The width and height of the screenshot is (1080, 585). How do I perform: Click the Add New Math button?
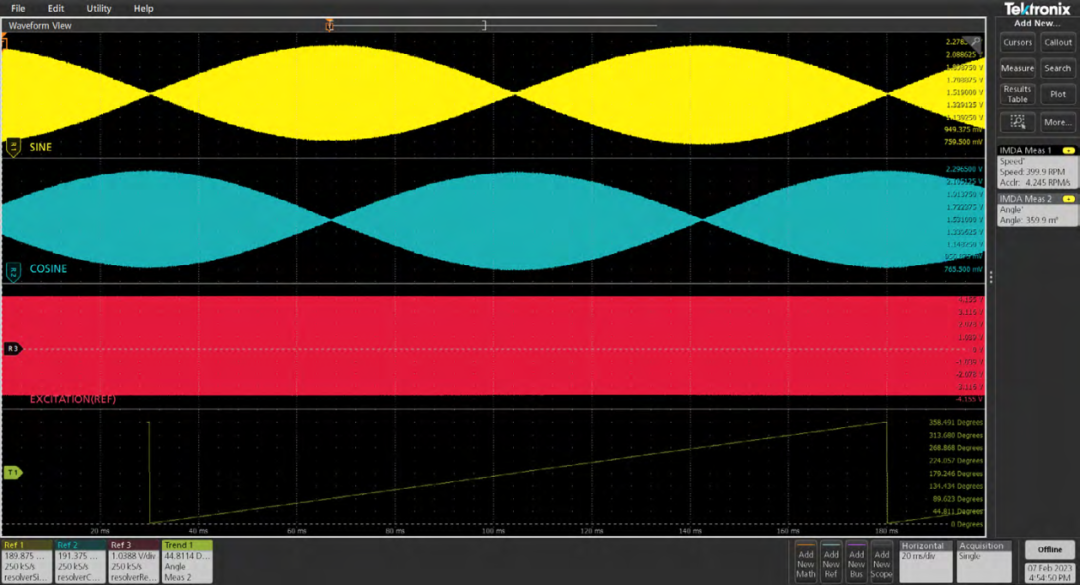[x=806, y=563]
